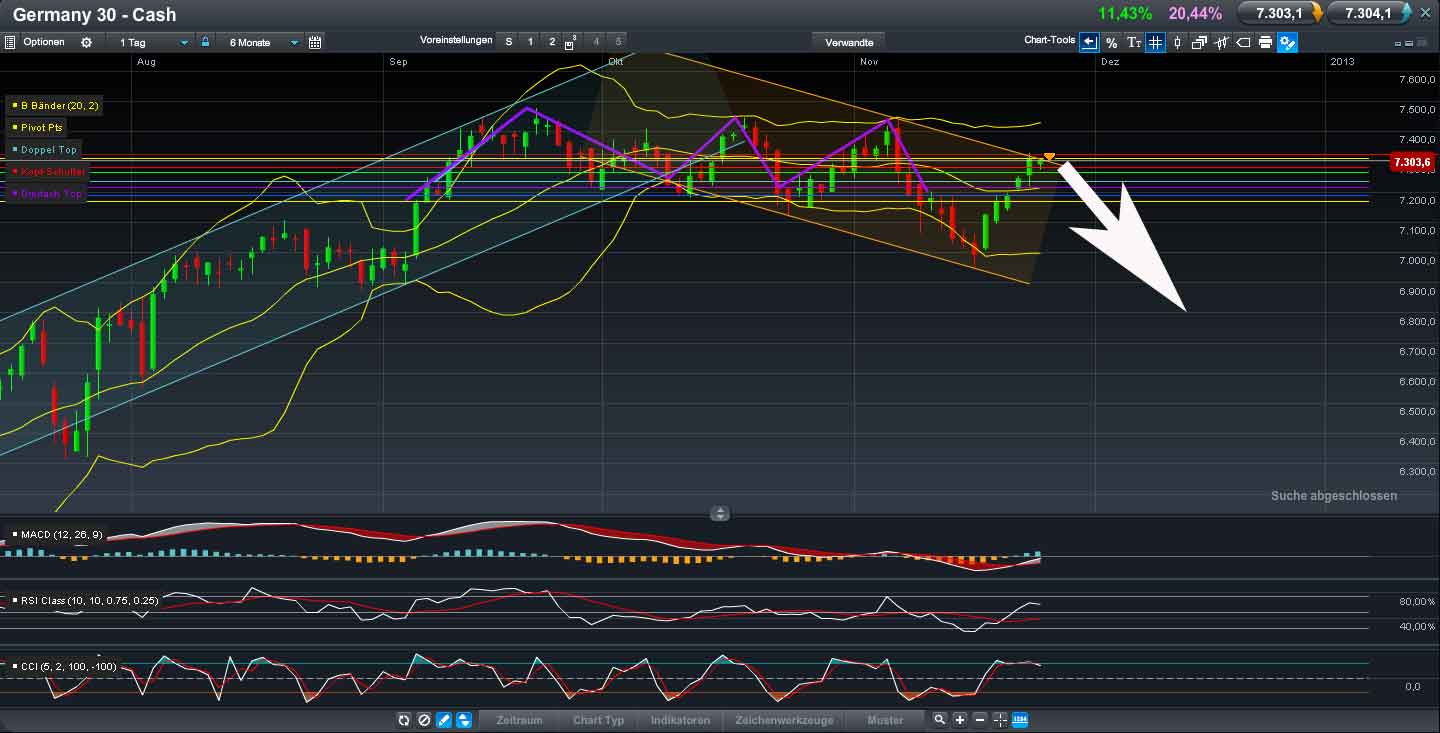The height and width of the screenshot is (733, 1440).
Task: Zoom out with the minus icon
Action: (x=980, y=720)
